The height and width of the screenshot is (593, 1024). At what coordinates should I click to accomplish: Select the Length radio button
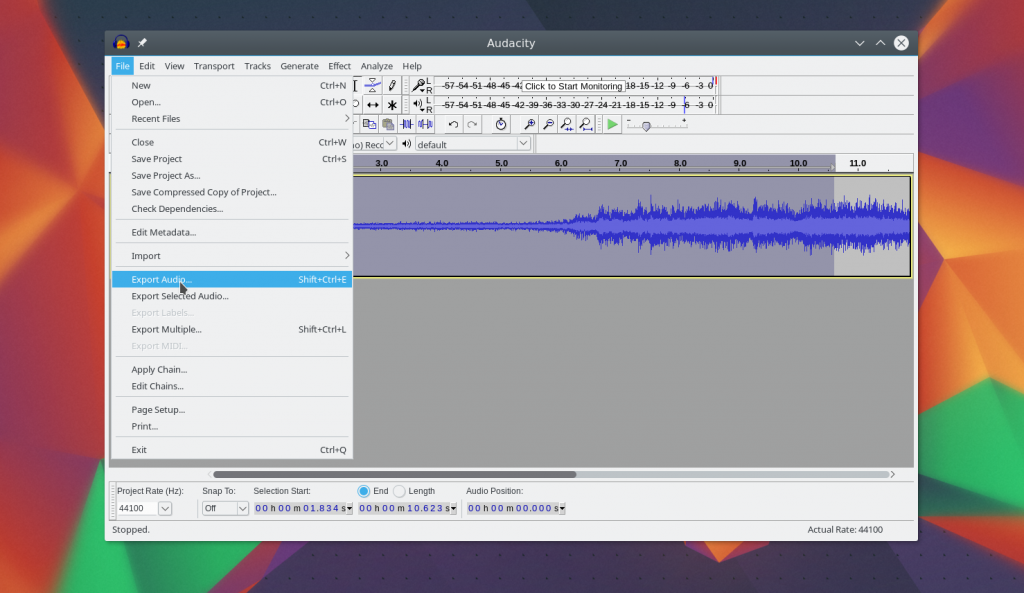[x=400, y=491]
